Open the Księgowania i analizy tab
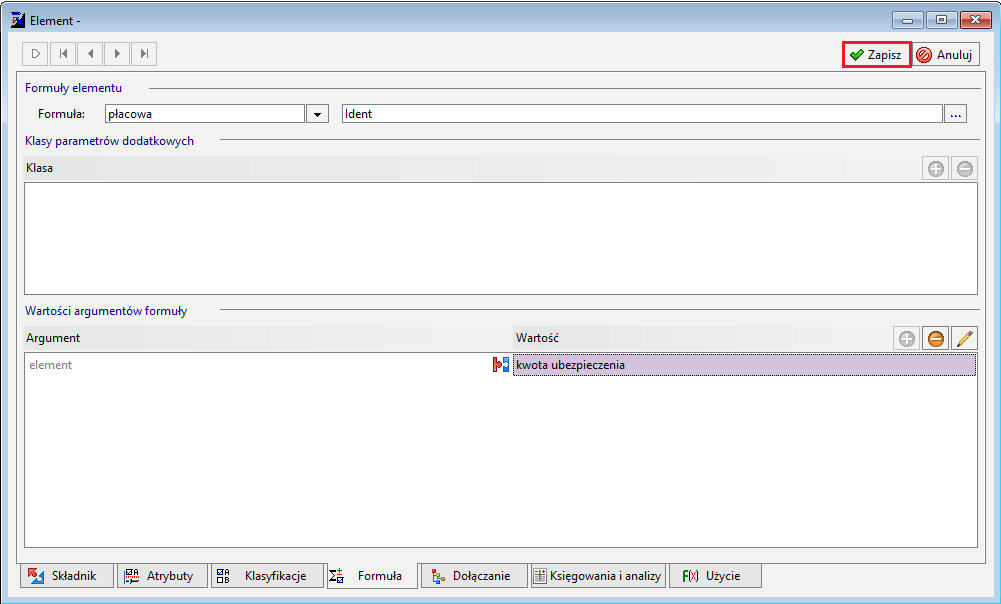 point(599,576)
